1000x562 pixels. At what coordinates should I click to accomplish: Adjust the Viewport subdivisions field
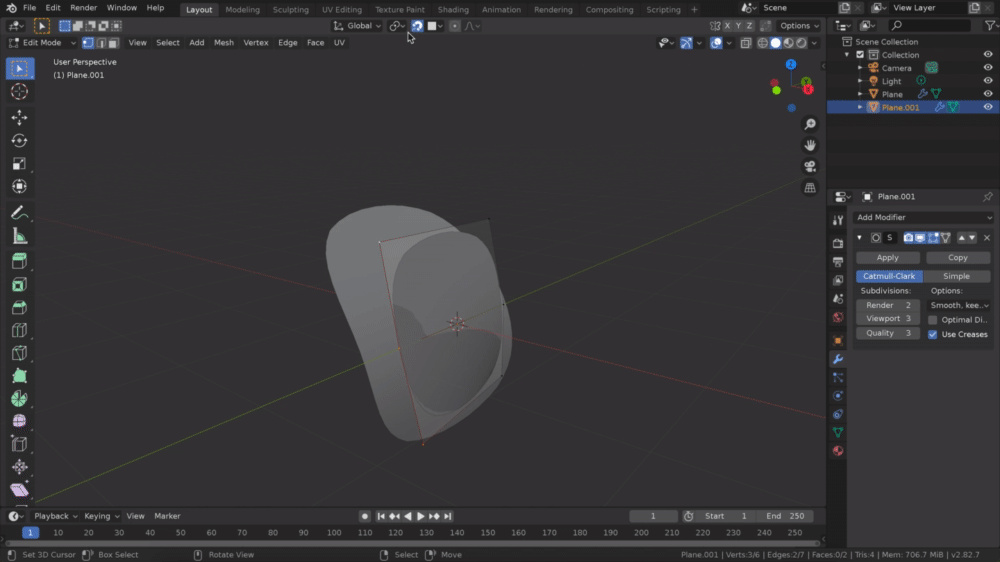[887, 319]
